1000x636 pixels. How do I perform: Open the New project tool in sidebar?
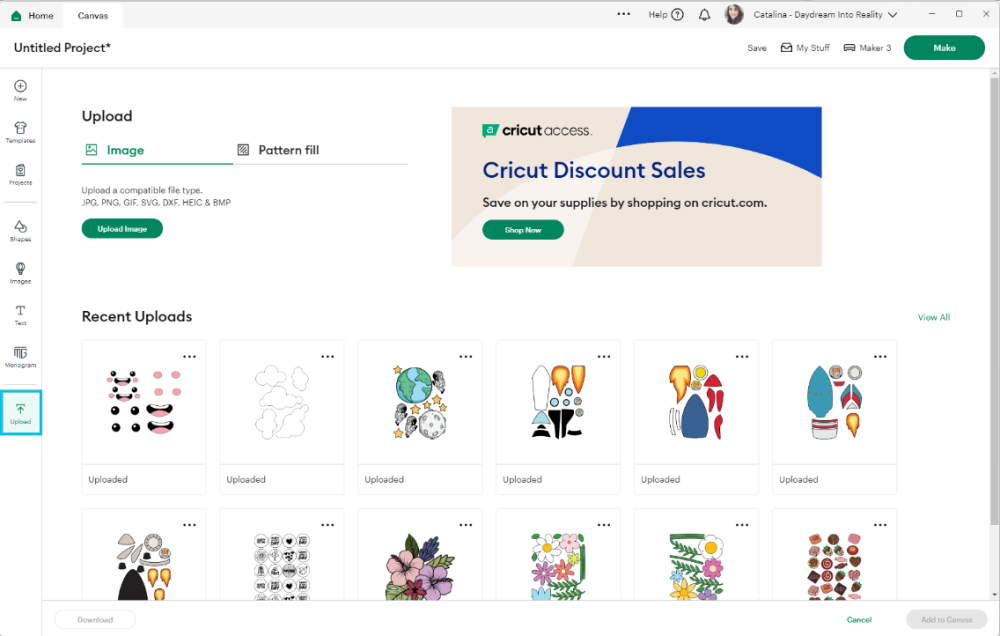(20, 90)
